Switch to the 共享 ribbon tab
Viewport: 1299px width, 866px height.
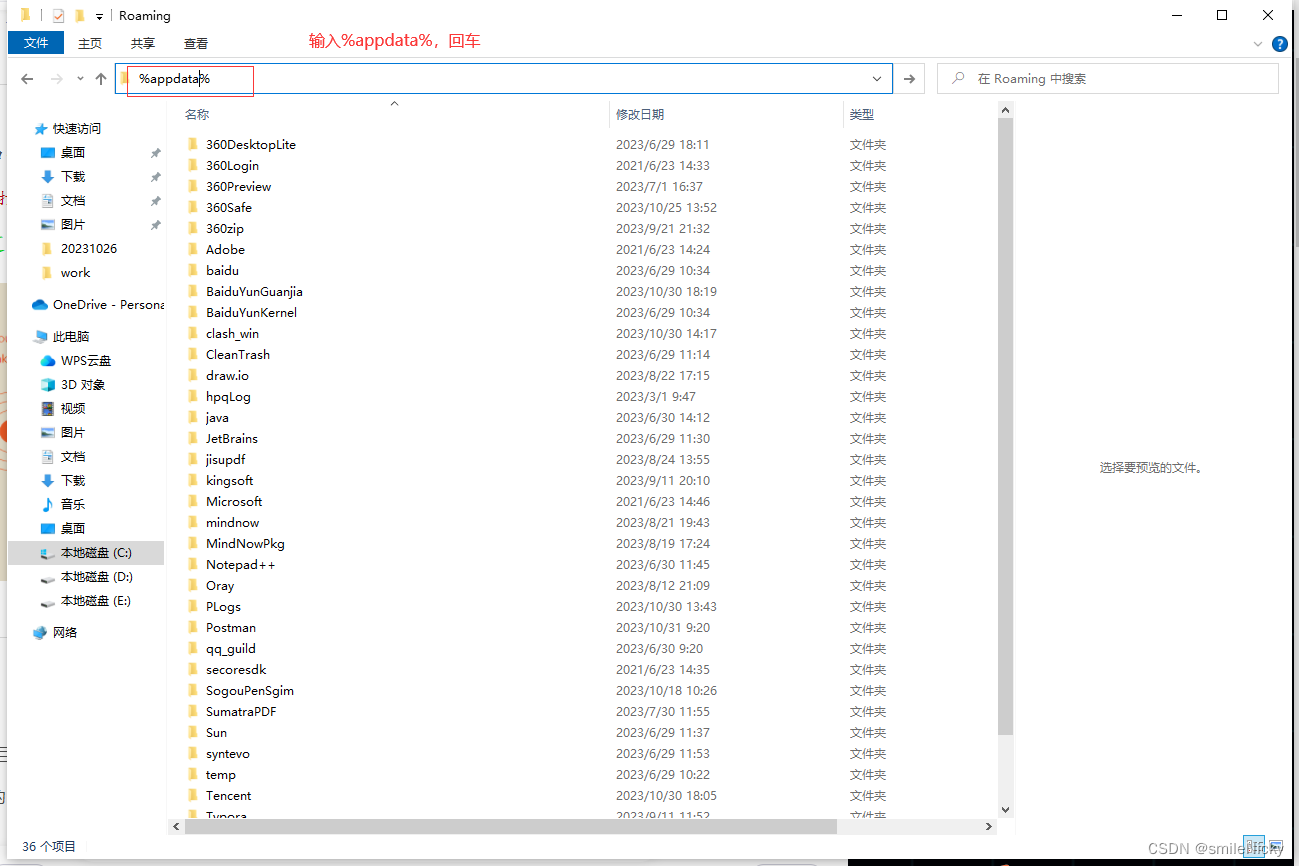coord(143,43)
